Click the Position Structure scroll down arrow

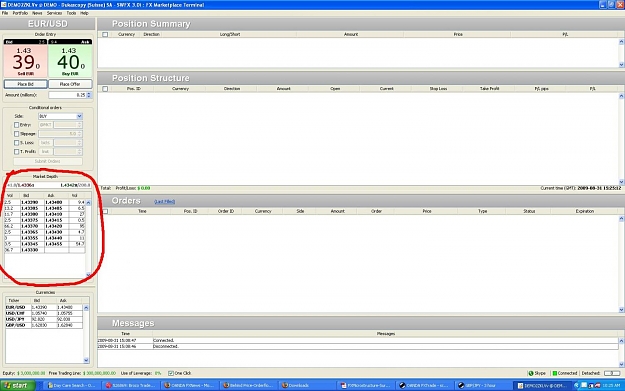pyautogui.click(x=621, y=182)
